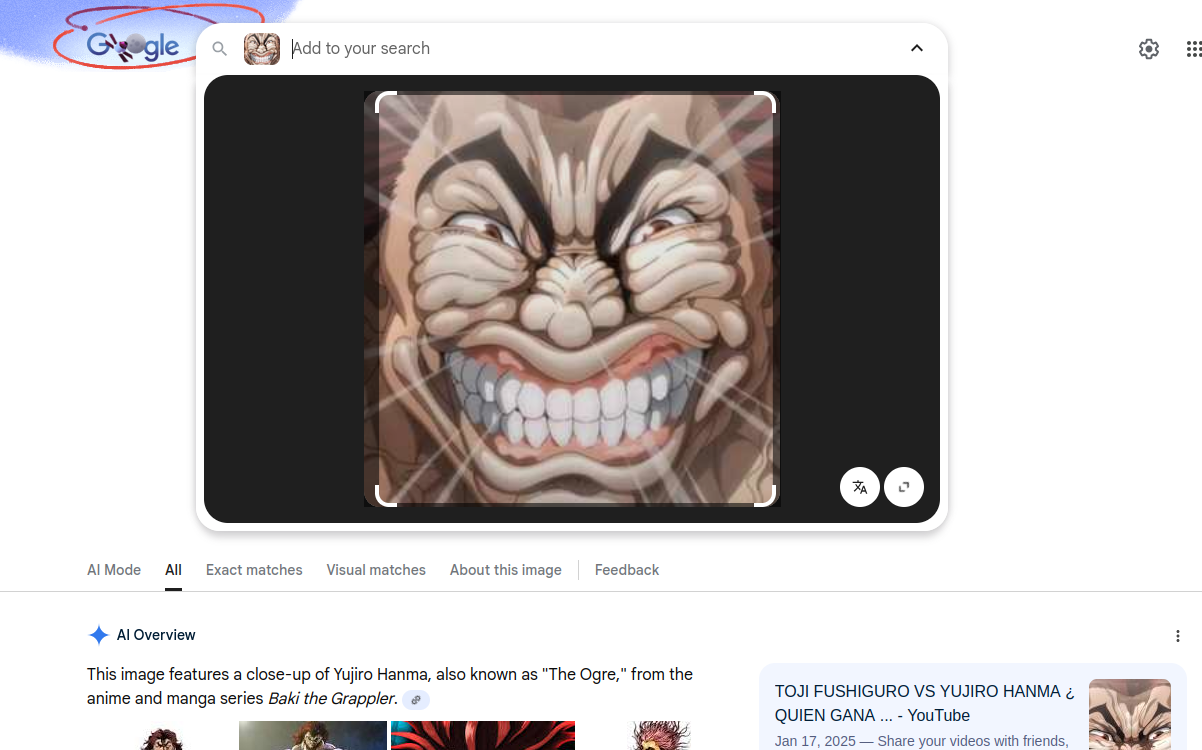1202x750 pixels.
Task: Click the translate image text icon
Action: click(860, 487)
